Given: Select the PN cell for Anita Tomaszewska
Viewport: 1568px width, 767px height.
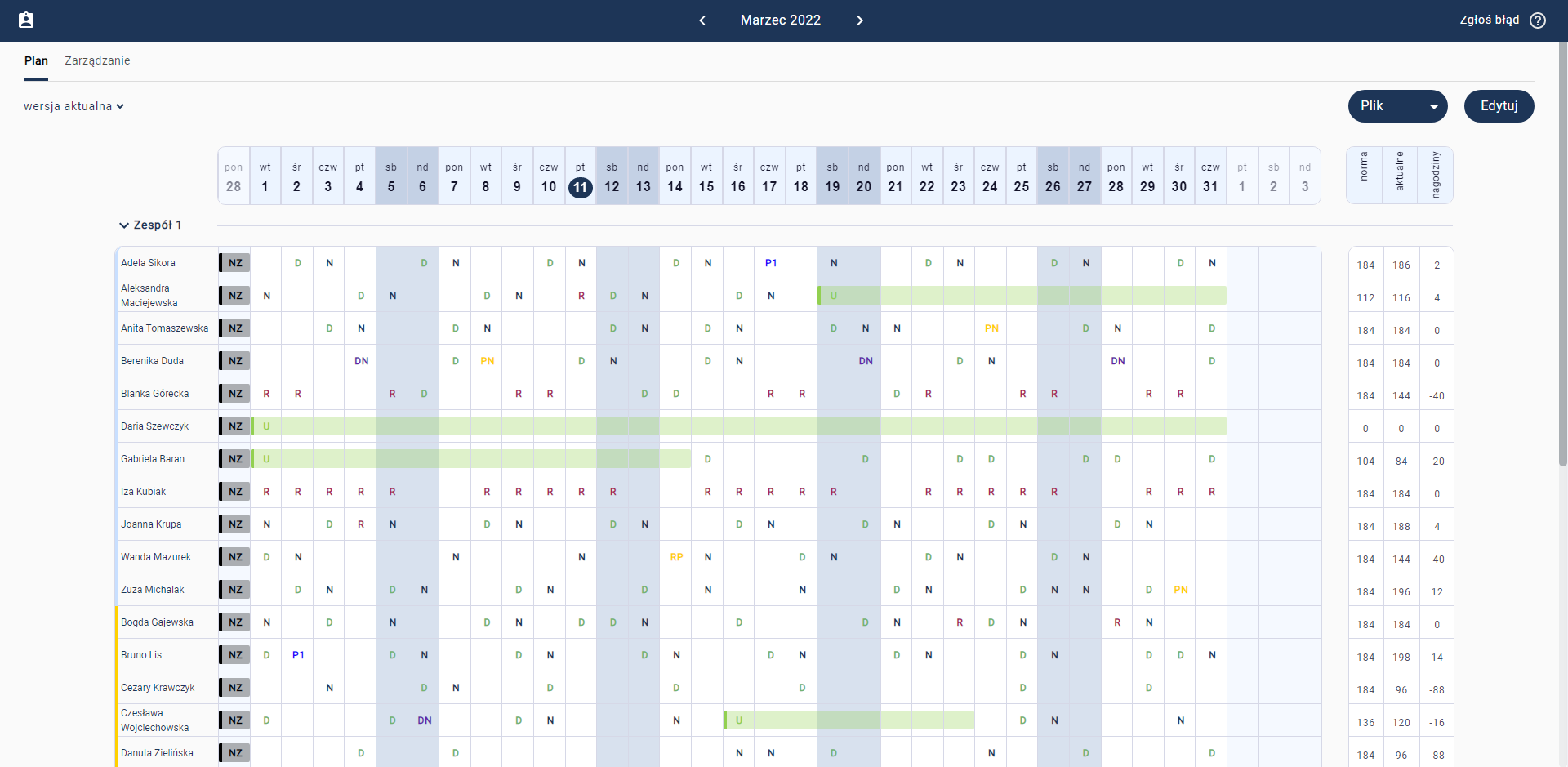Looking at the screenshot, I should [991, 328].
